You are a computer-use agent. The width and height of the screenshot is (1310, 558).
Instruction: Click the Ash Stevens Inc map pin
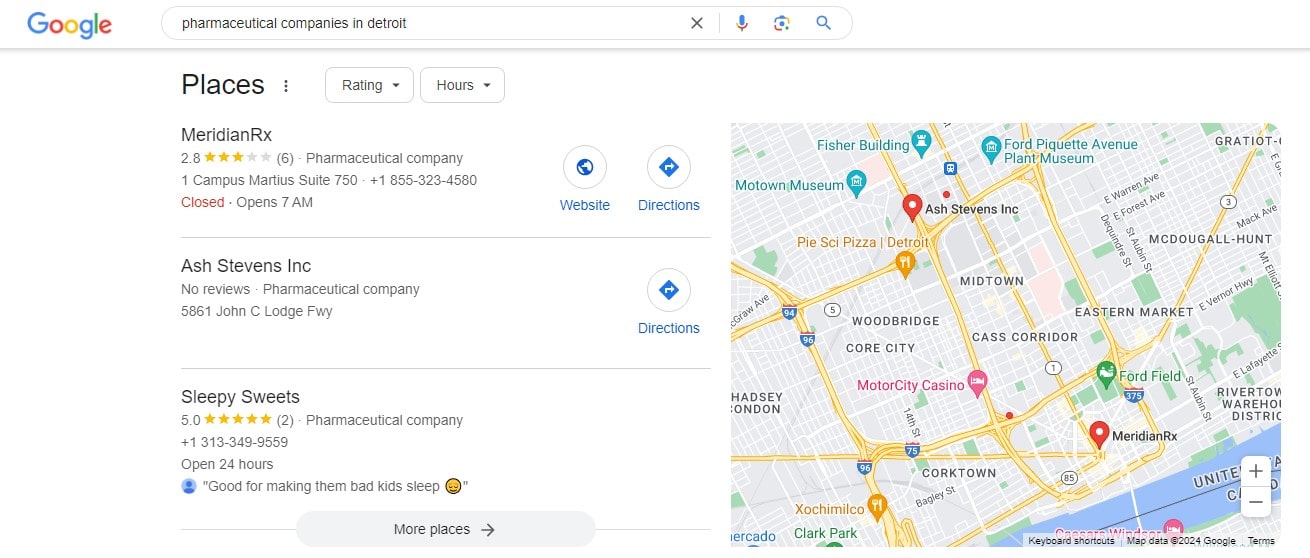[x=911, y=207]
